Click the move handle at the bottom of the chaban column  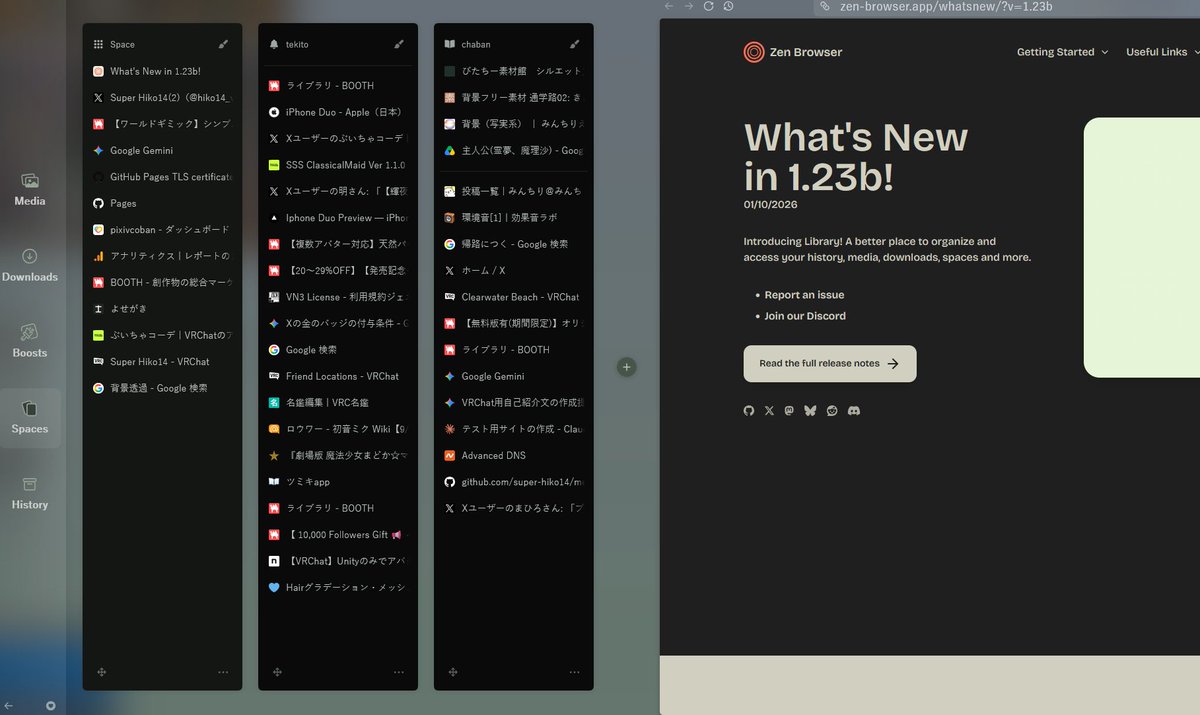pyautogui.click(x=453, y=672)
